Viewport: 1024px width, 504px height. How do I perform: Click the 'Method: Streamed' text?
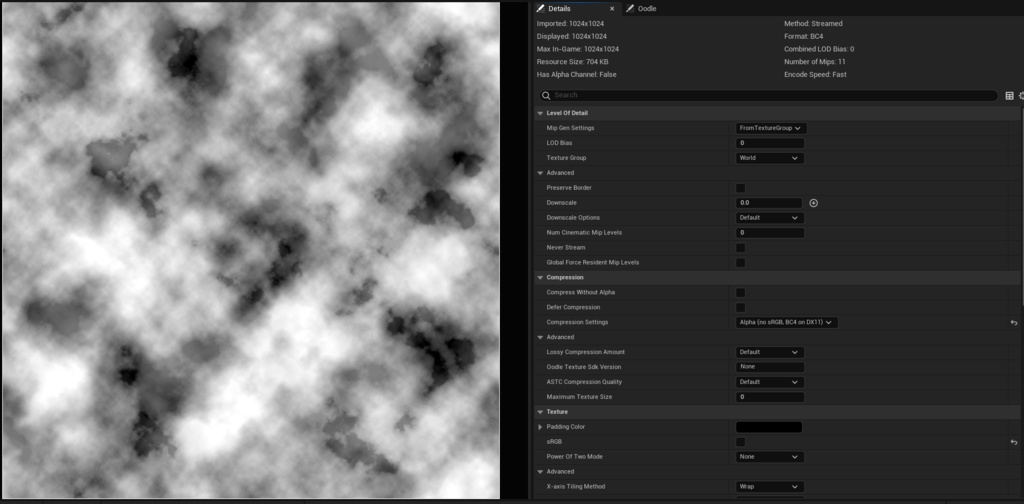[813, 24]
